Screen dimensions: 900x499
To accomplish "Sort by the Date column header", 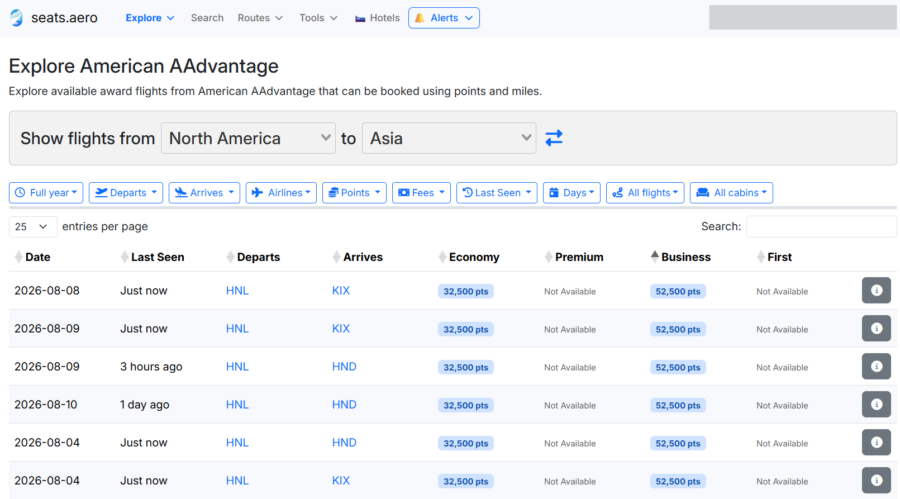I will coord(37,257).
